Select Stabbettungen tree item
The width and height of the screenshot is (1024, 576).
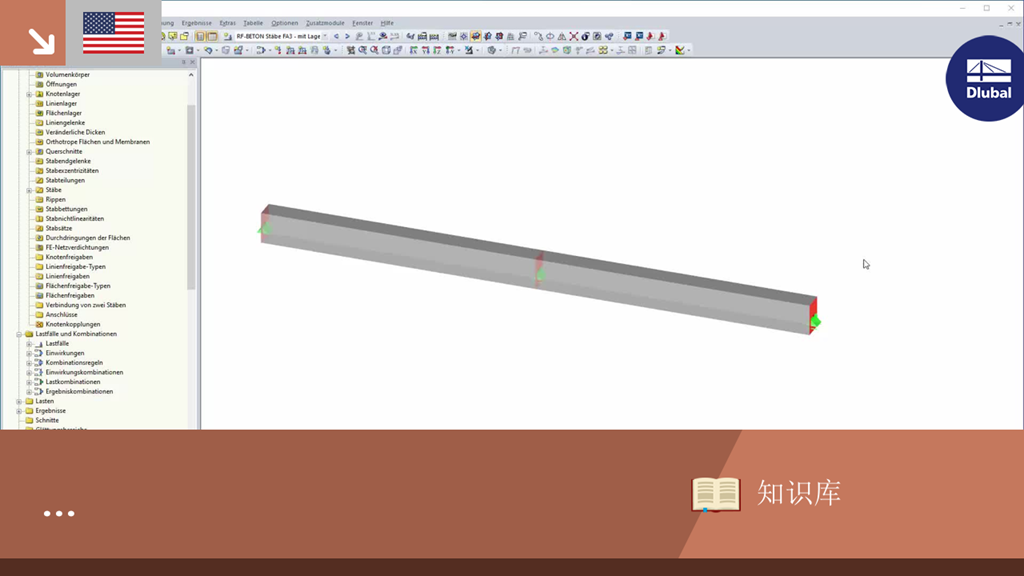click(66, 209)
